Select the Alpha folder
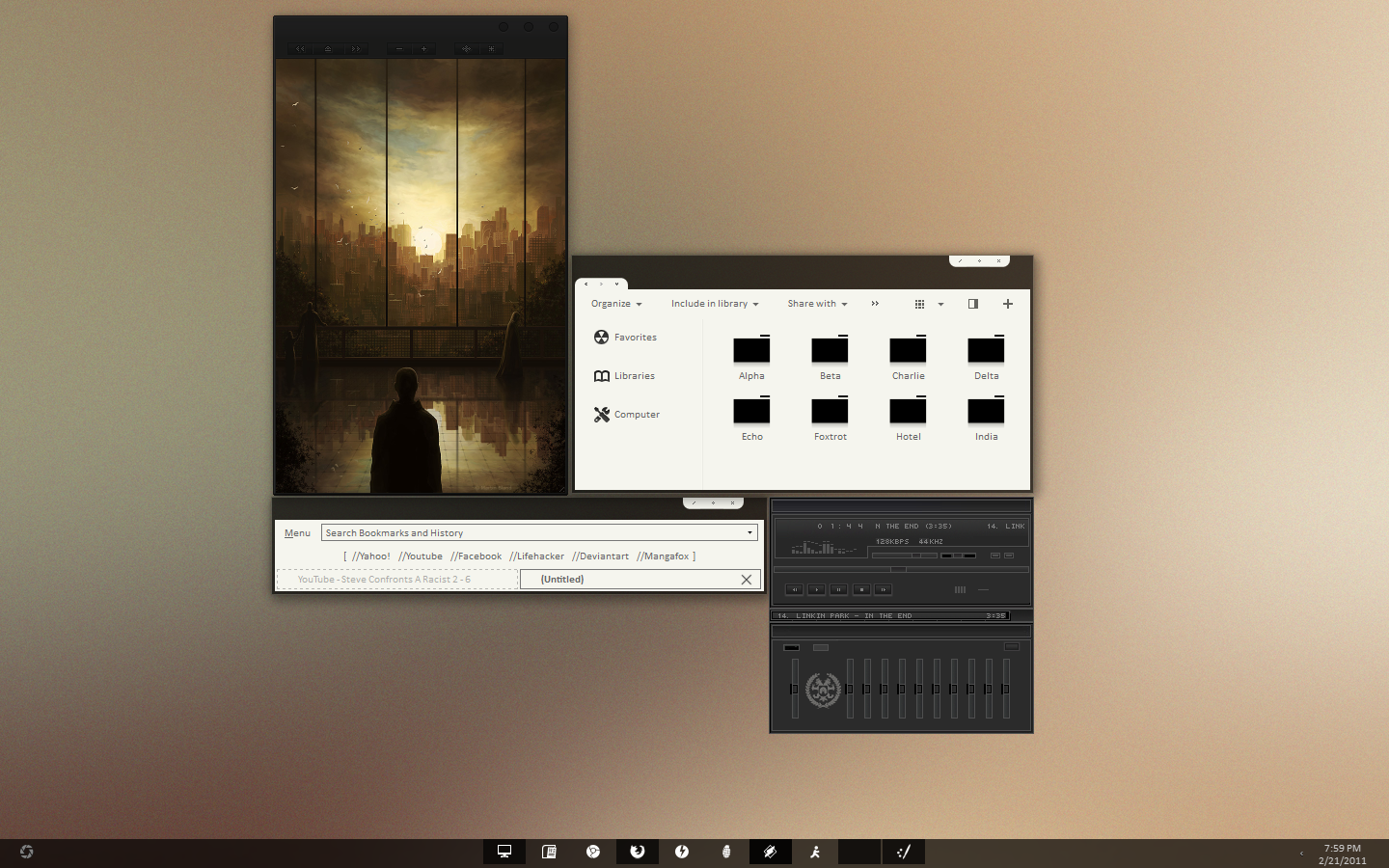Viewport: 1389px width, 868px height. pyautogui.click(x=751, y=358)
